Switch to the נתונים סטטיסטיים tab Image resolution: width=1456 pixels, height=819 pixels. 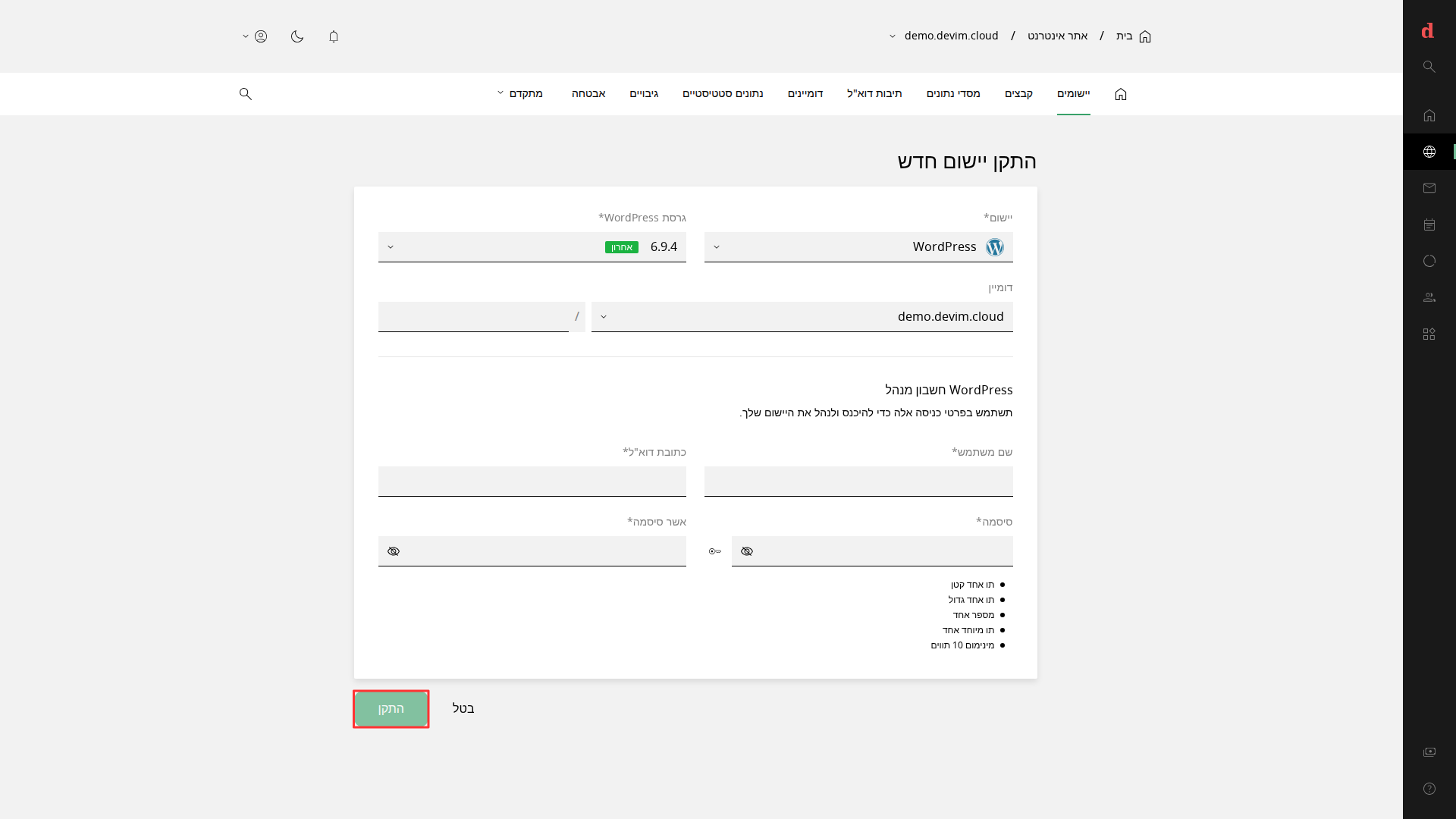[x=723, y=93]
